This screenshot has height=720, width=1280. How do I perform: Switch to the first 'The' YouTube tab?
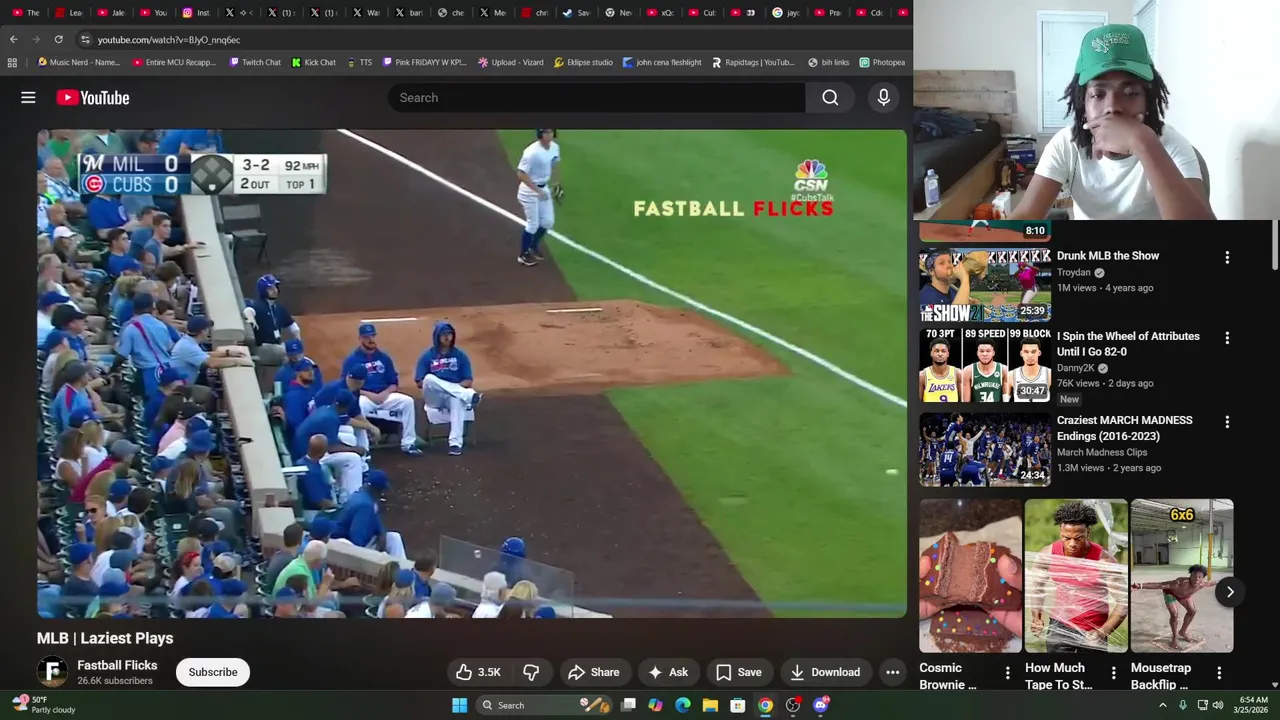pyautogui.click(x=25, y=13)
